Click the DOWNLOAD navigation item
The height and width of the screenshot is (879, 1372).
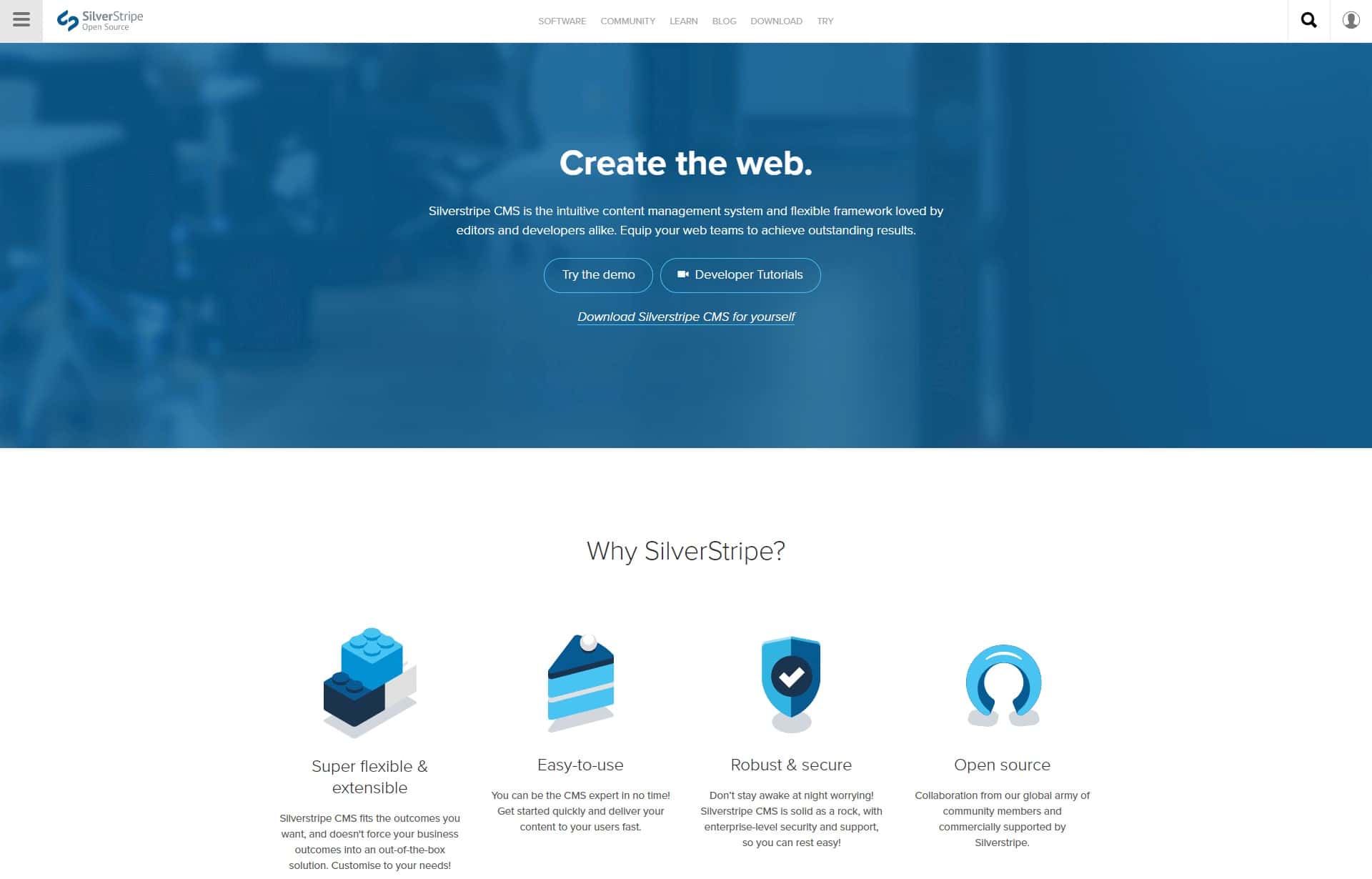pos(776,21)
